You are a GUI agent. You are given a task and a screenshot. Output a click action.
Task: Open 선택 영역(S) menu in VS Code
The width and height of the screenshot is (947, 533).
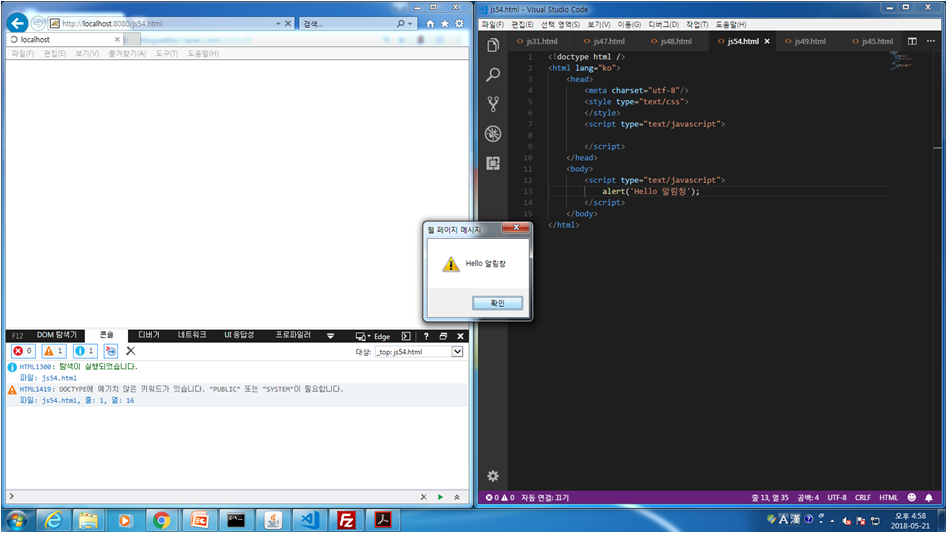coord(560,24)
